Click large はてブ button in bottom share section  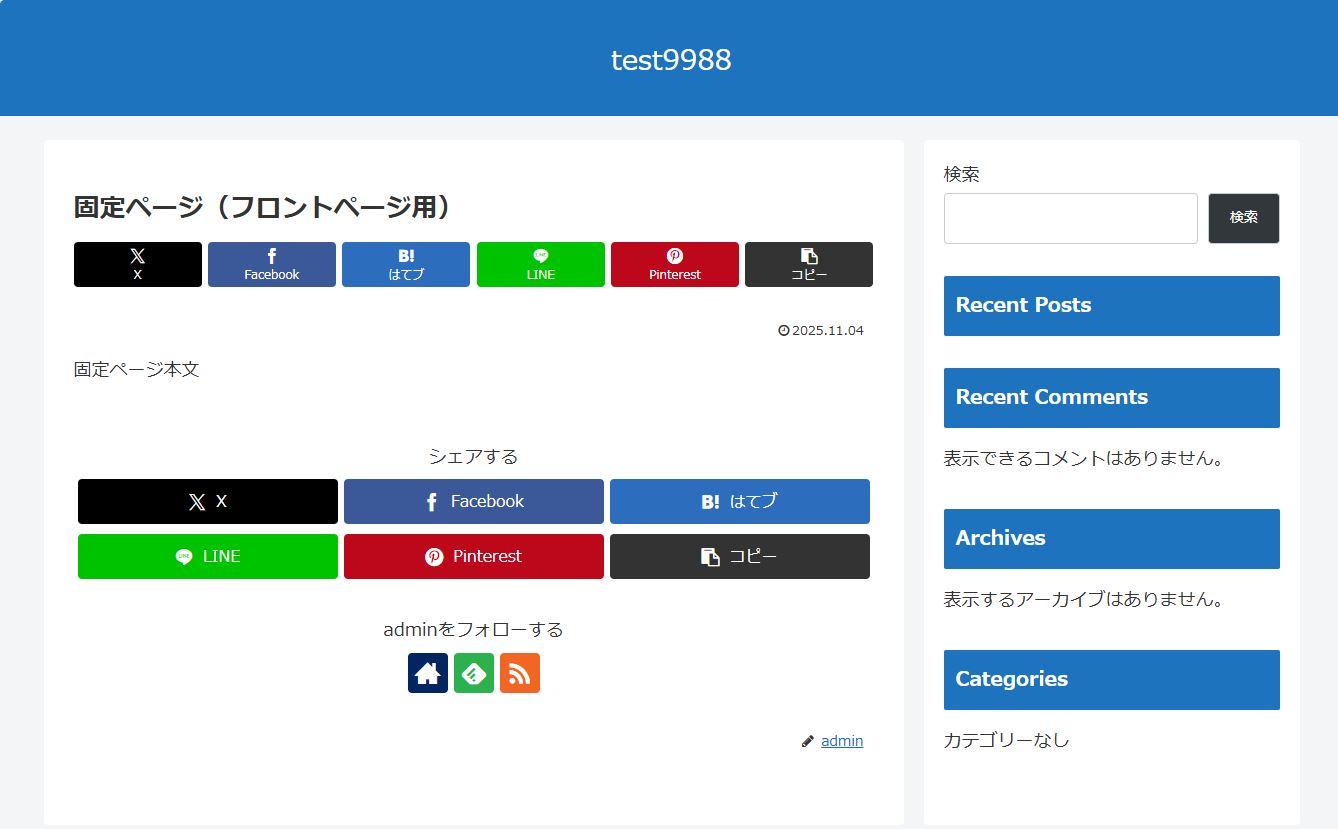click(x=740, y=501)
